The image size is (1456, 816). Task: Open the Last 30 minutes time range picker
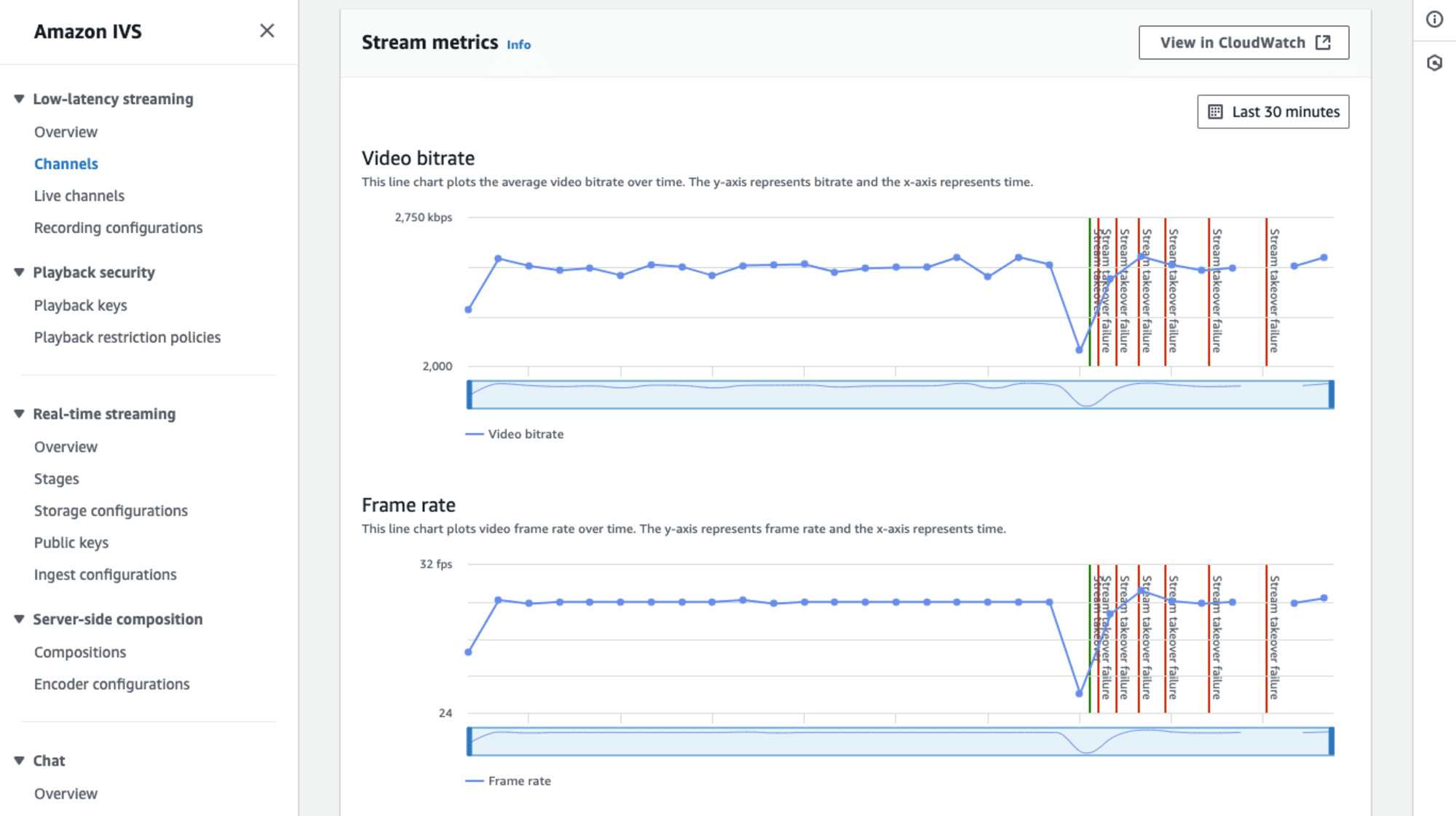(x=1273, y=112)
